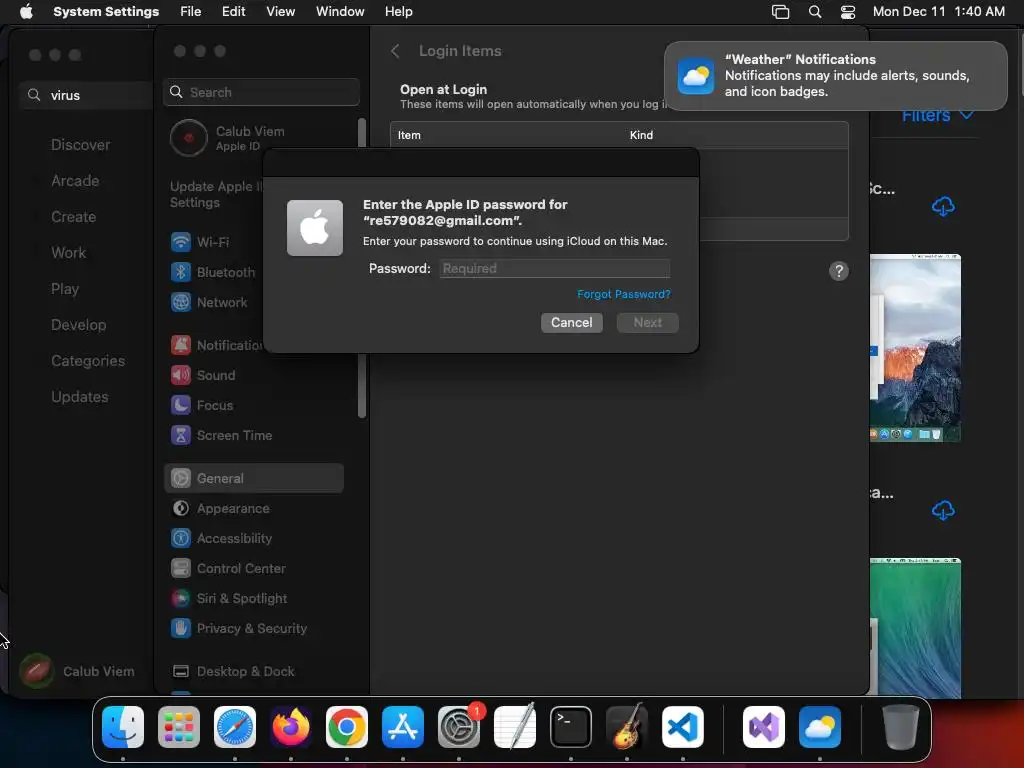
Task: Download the first app with the cloud icon
Action: (x=943, y=207)
